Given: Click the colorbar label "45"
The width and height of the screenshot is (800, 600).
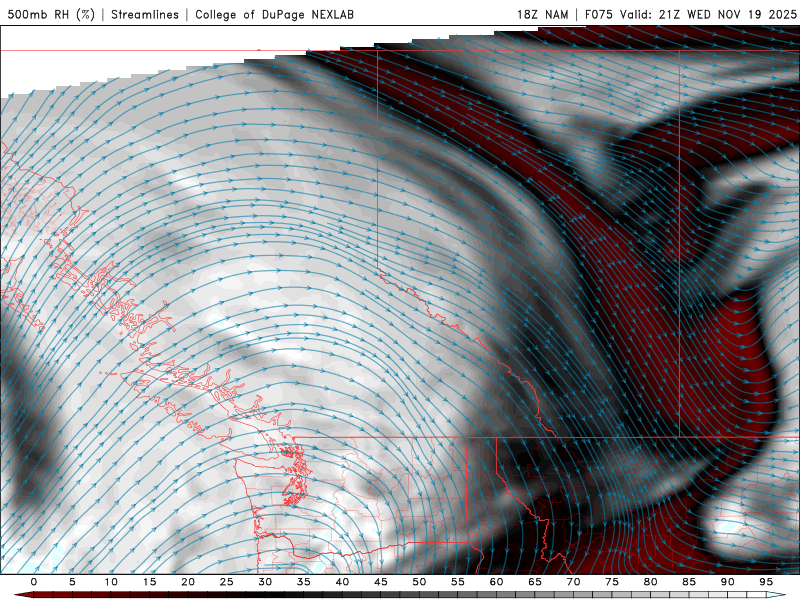Looking at the screenshot, I should point(381,582).
